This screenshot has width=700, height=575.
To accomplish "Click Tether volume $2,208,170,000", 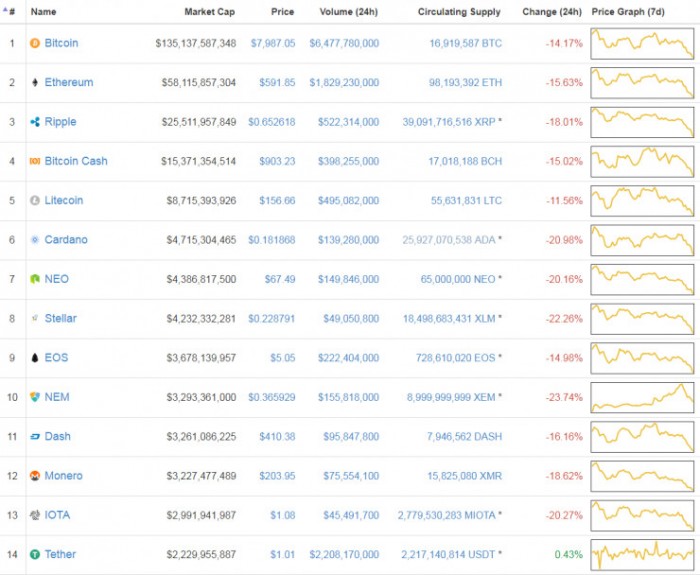I will tap(344, 554).
